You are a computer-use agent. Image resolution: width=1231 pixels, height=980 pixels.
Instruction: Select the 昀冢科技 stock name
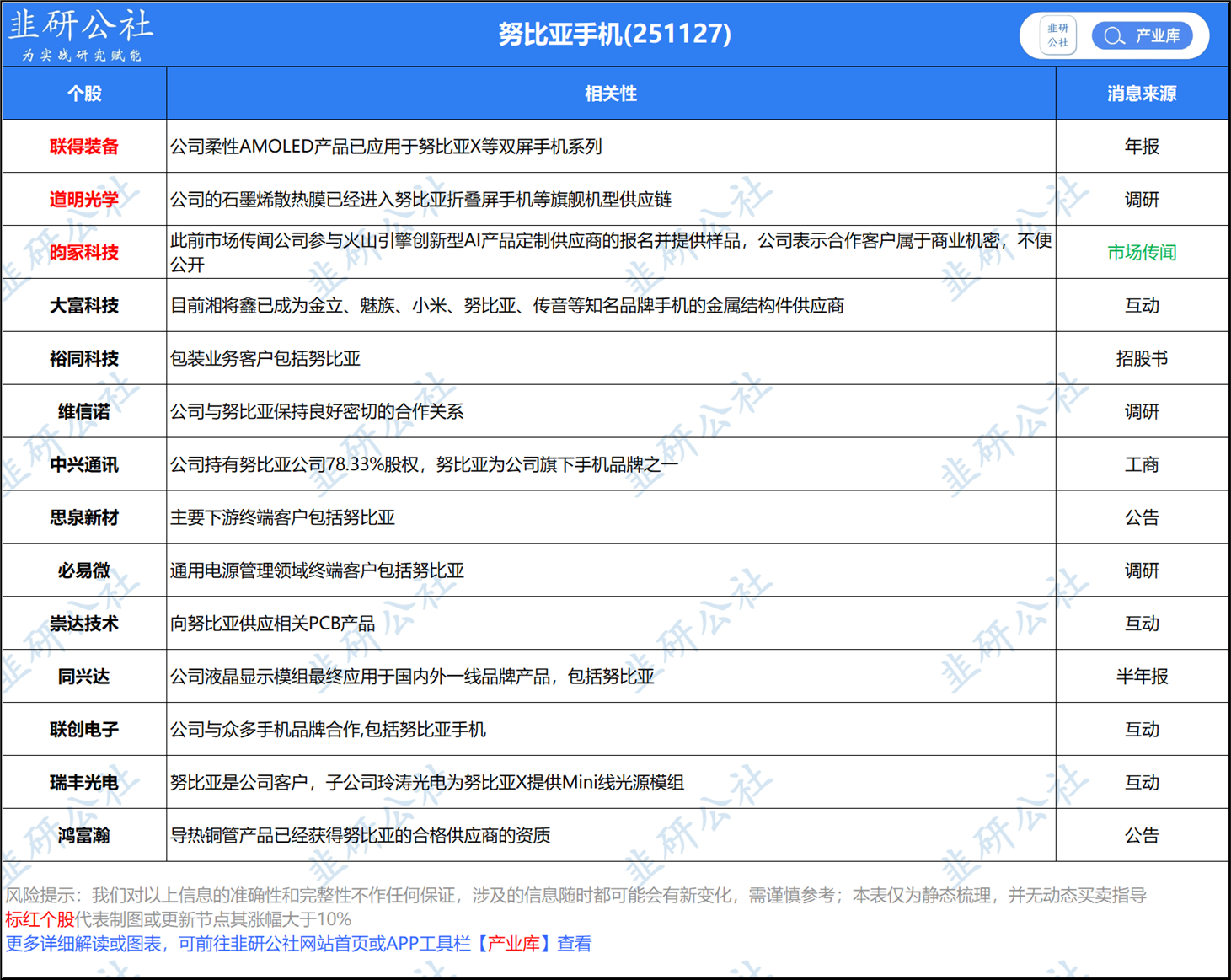coord(84,253)
